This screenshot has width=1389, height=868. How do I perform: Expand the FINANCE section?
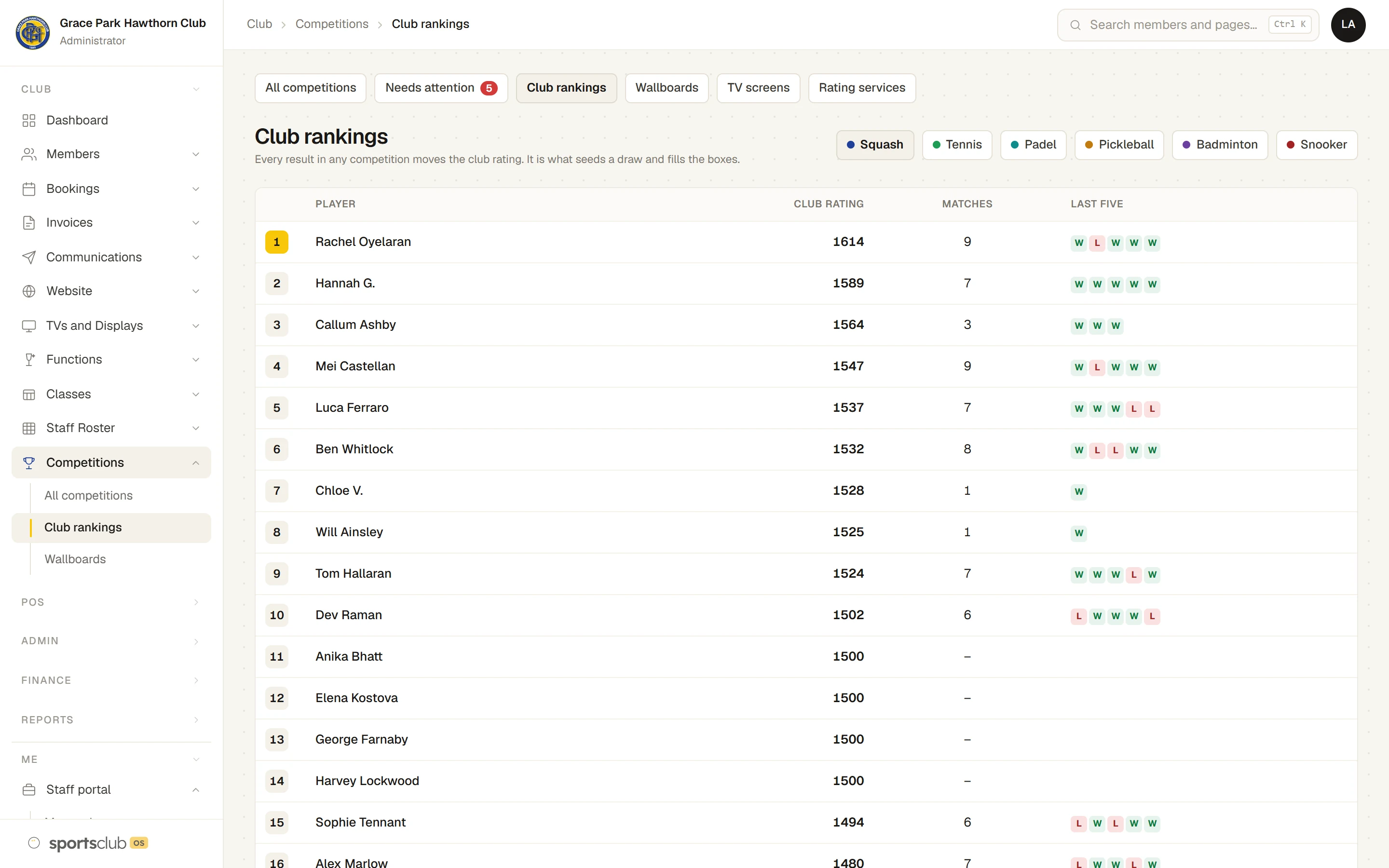click(x=111, y=680)
